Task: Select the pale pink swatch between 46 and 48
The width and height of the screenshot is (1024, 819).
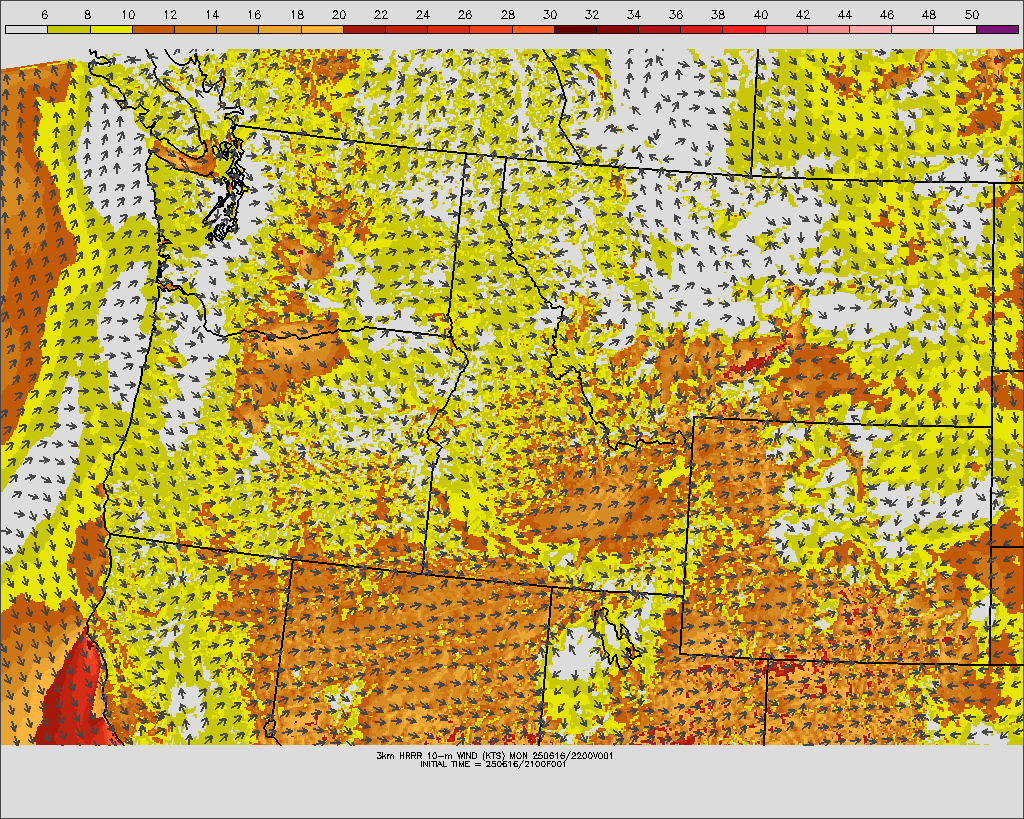Action: point(913,29)
